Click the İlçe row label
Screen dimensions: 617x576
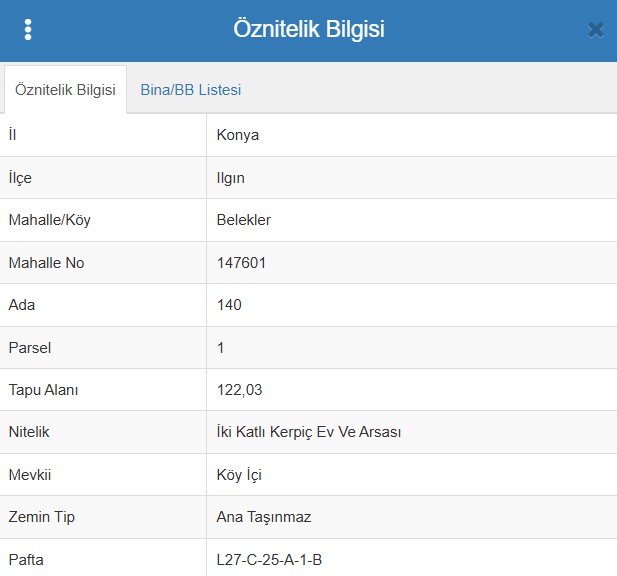tap(20, 178)
